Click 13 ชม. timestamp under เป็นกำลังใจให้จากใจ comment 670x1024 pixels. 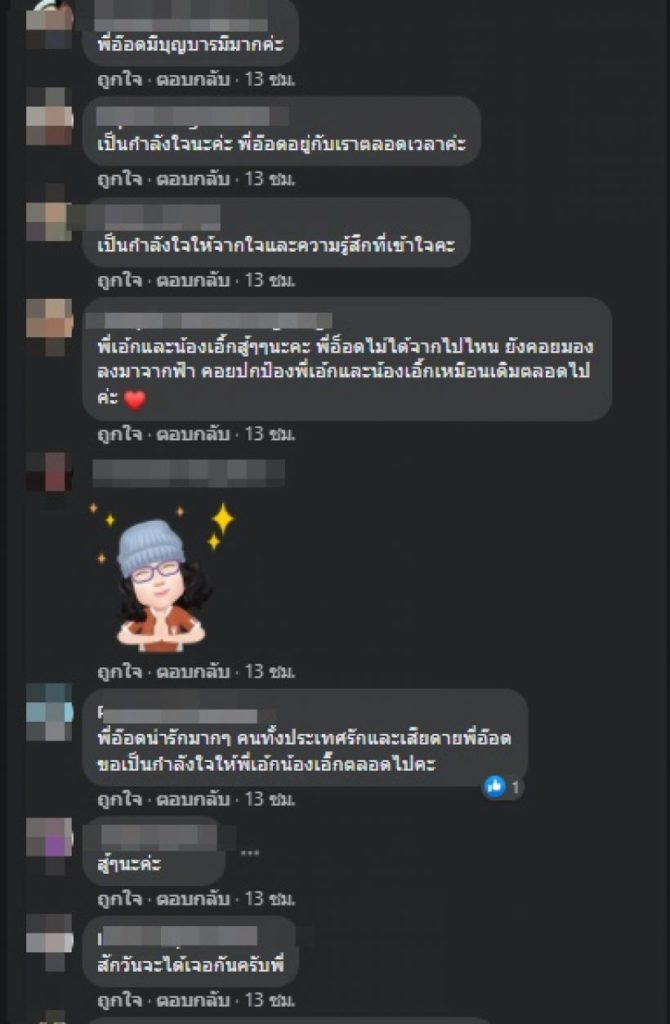270,280
